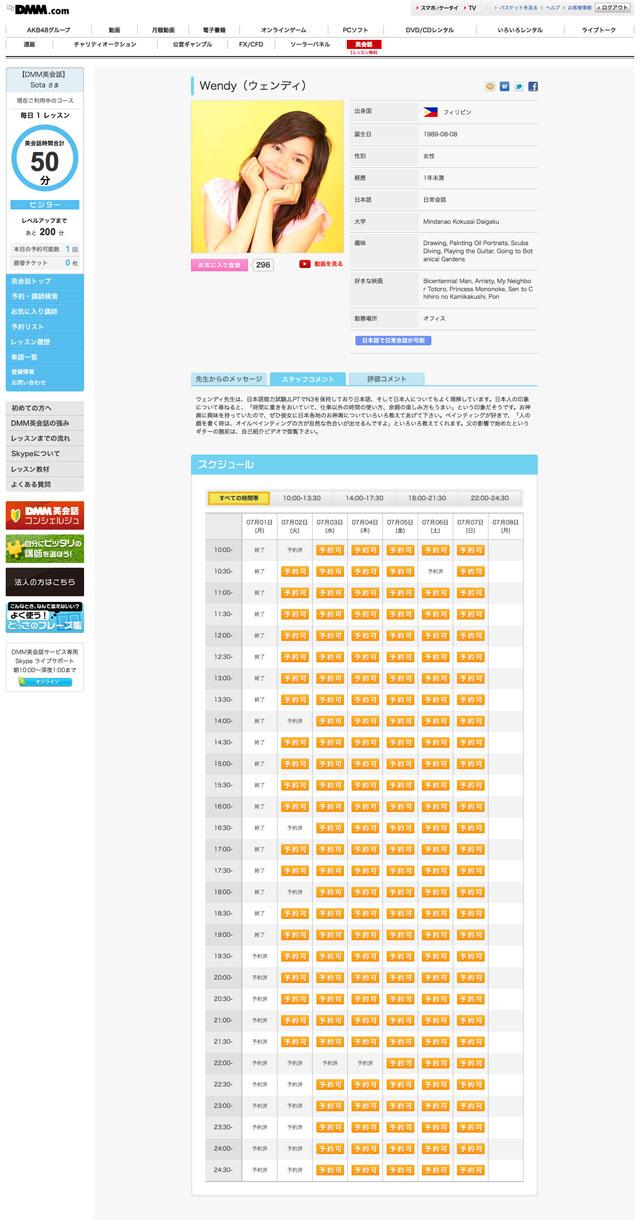This screenshot has height=1220, width=640.
Task: Click スマホ/ケータイ link in header
Action: tap(440, 7)
